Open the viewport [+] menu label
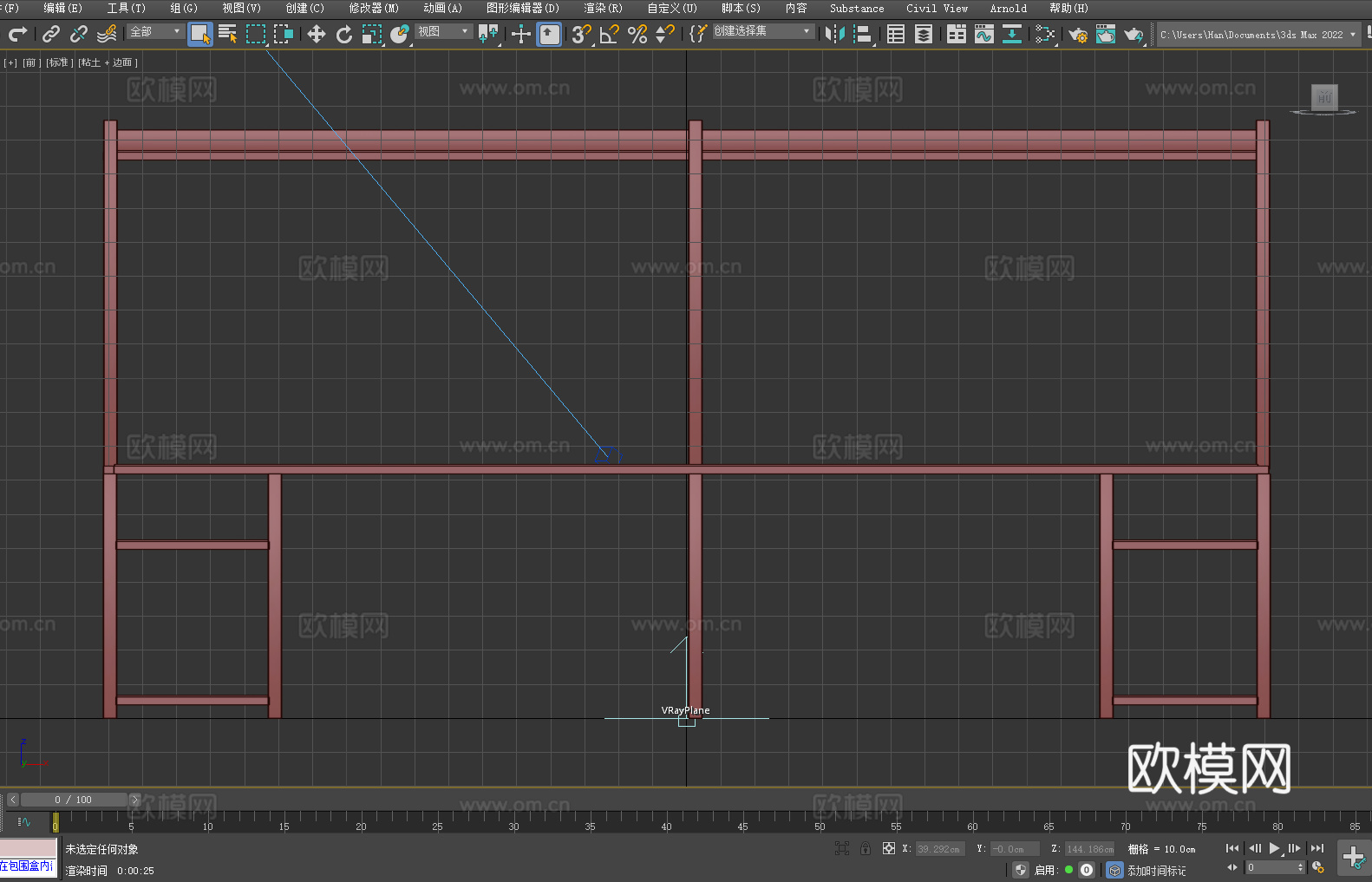 [10, 62]
